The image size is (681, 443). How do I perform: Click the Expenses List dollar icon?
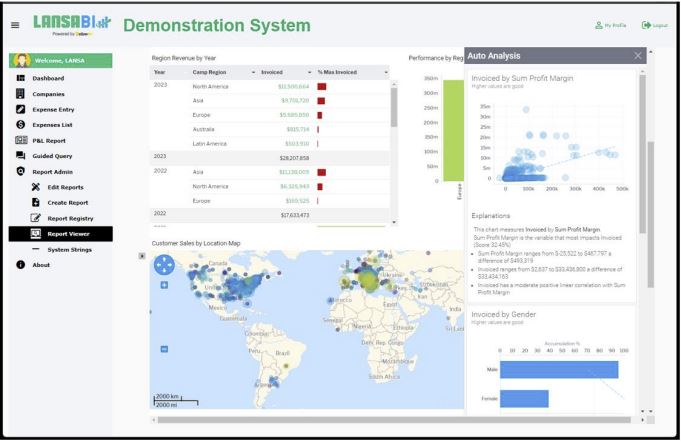click(x=20, y=125)
